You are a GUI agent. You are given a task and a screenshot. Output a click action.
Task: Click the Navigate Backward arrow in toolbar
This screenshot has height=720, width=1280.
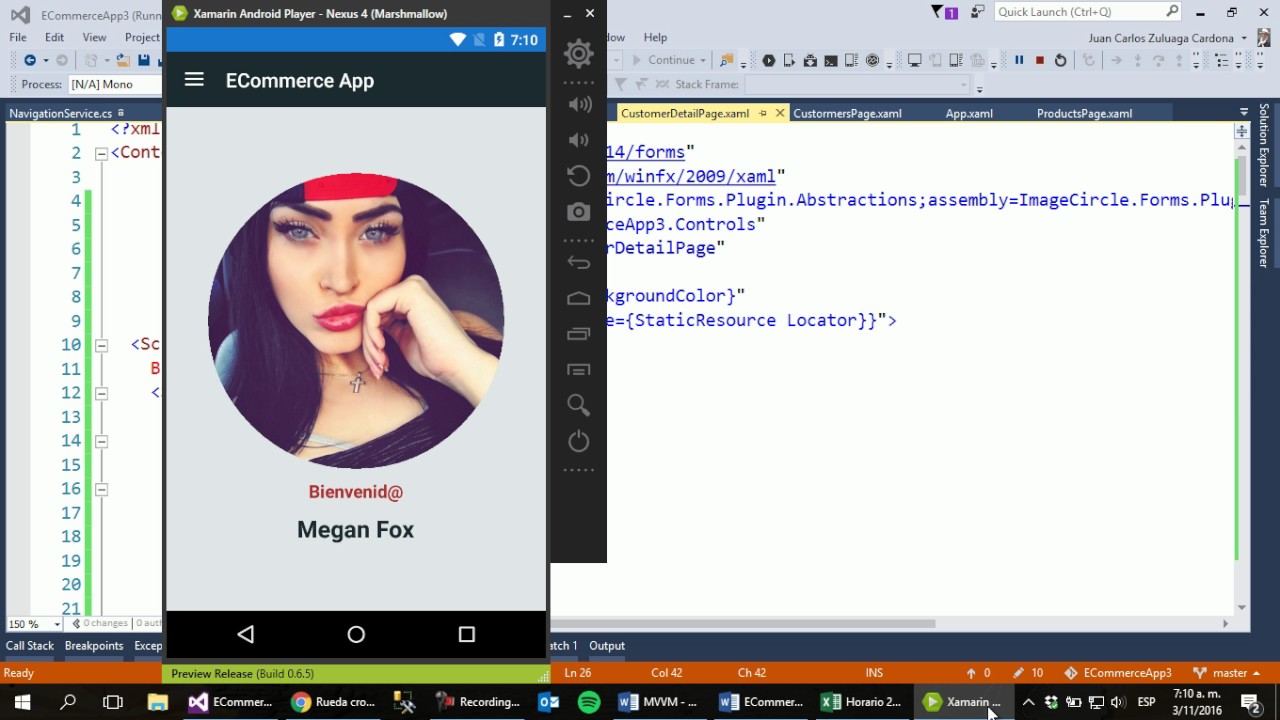[x=30, y=60]
